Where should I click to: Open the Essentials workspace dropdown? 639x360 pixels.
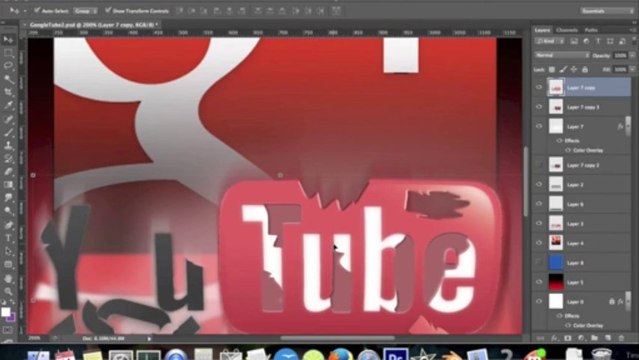click(606, 11)
